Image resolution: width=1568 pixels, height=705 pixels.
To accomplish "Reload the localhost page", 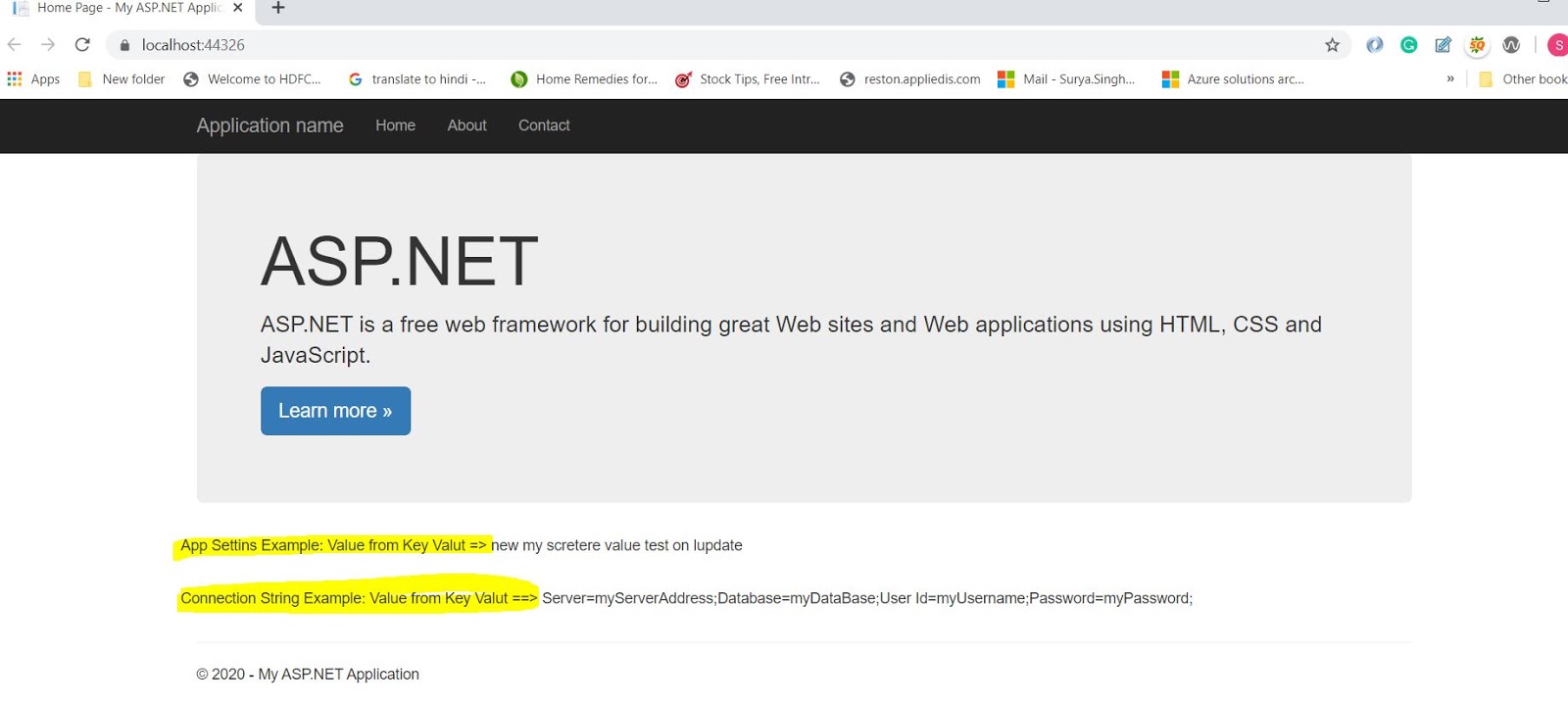I will click(82, 45).
